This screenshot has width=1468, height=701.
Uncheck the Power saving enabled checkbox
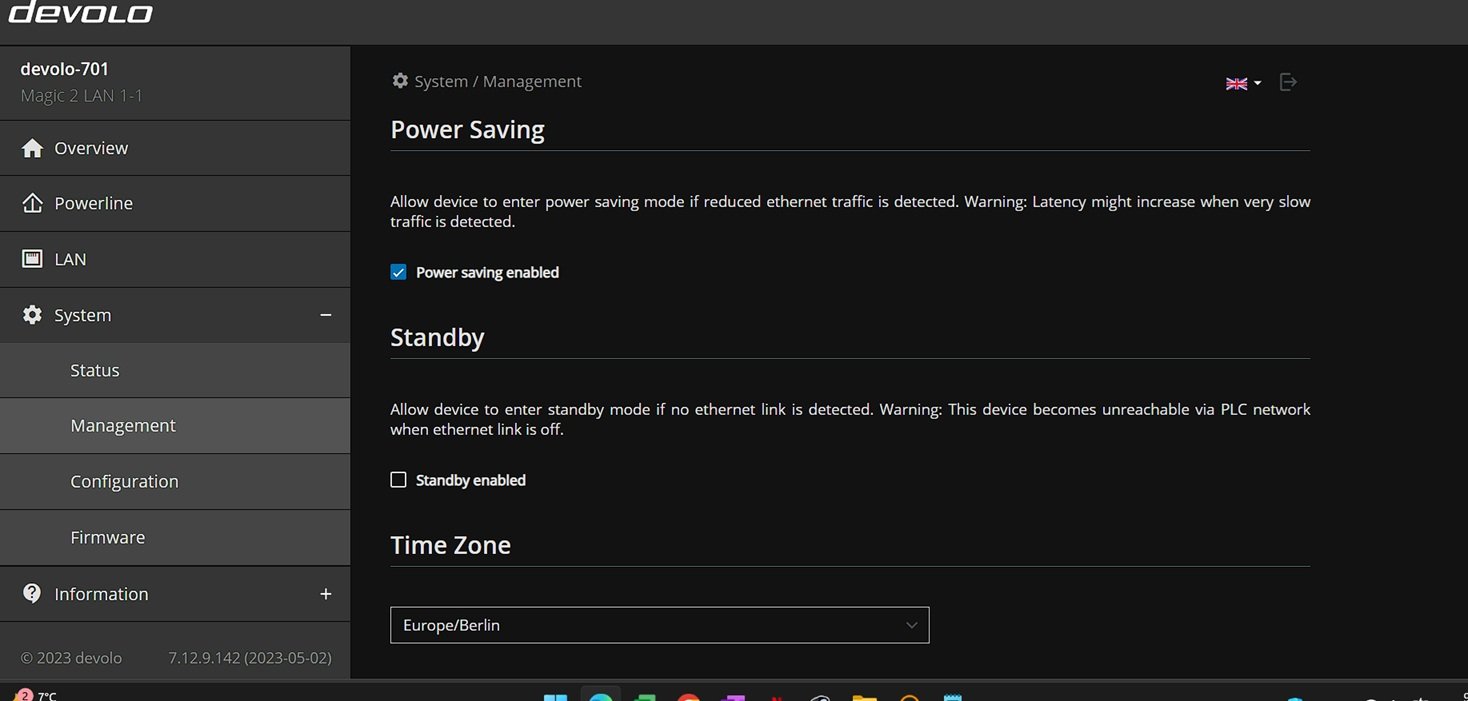point(398,272)
